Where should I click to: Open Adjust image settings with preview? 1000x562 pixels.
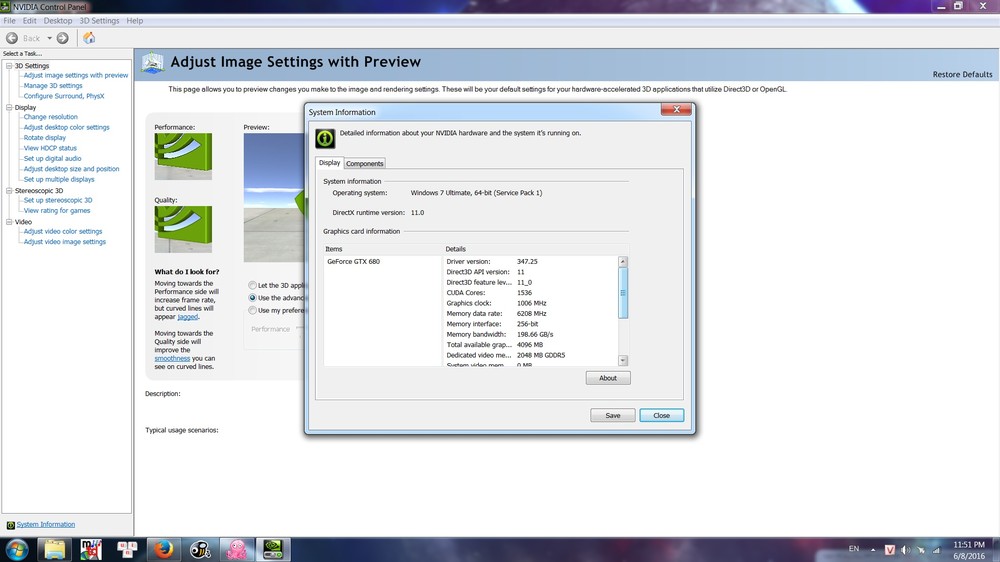[x=76, y=75]
